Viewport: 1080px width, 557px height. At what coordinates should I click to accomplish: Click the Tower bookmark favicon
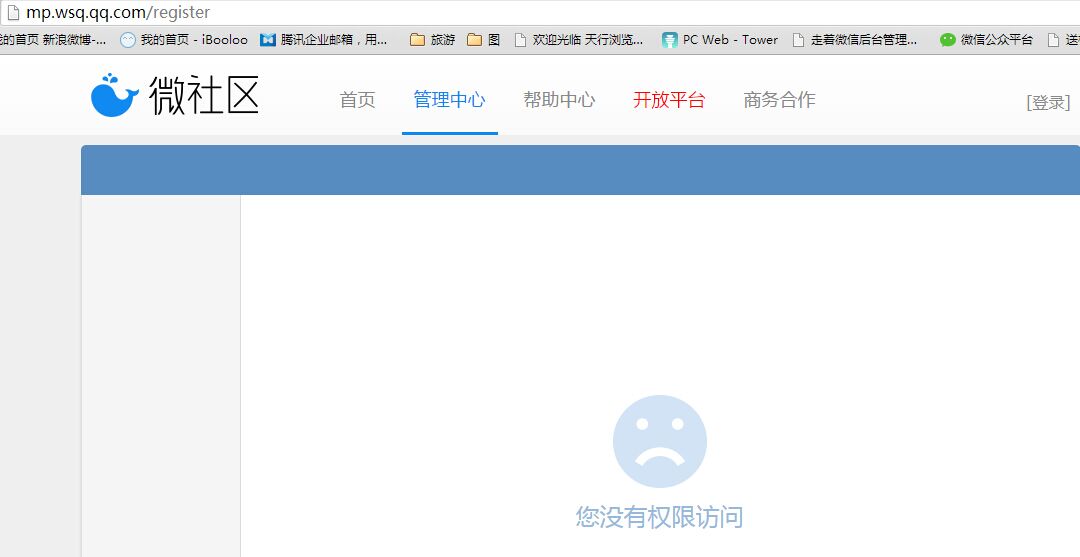coord(669,40)
